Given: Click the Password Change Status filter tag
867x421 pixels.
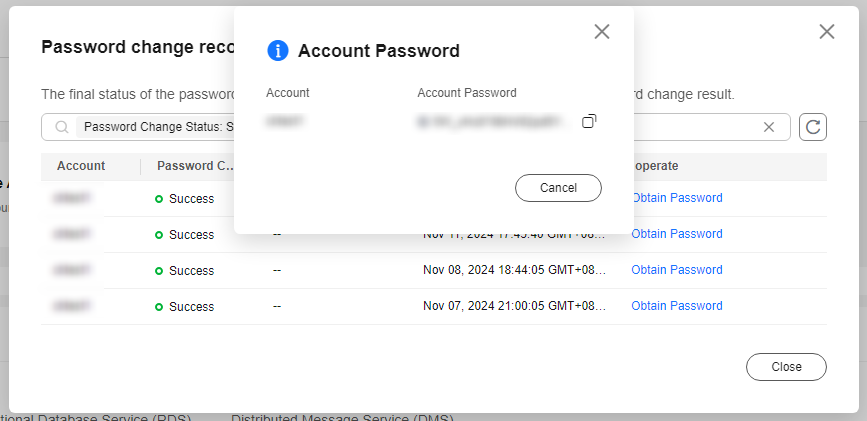Looking at the screenshot, I should (x=157, y=127).
